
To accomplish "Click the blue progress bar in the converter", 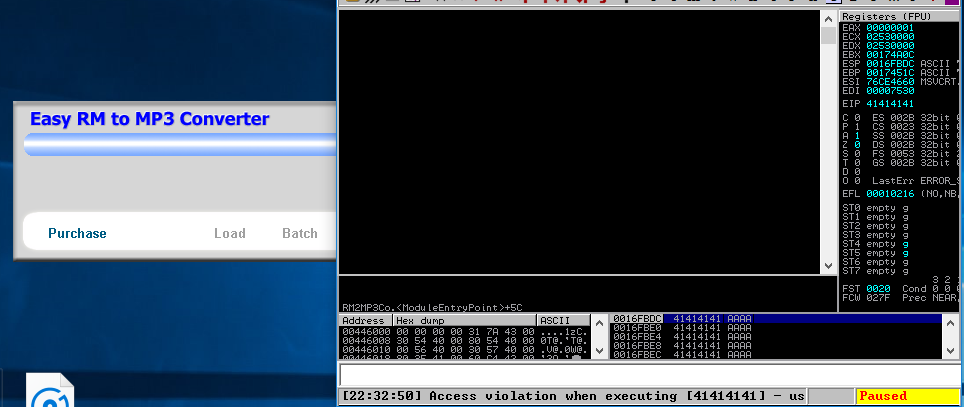I will [x=180, y=144].
